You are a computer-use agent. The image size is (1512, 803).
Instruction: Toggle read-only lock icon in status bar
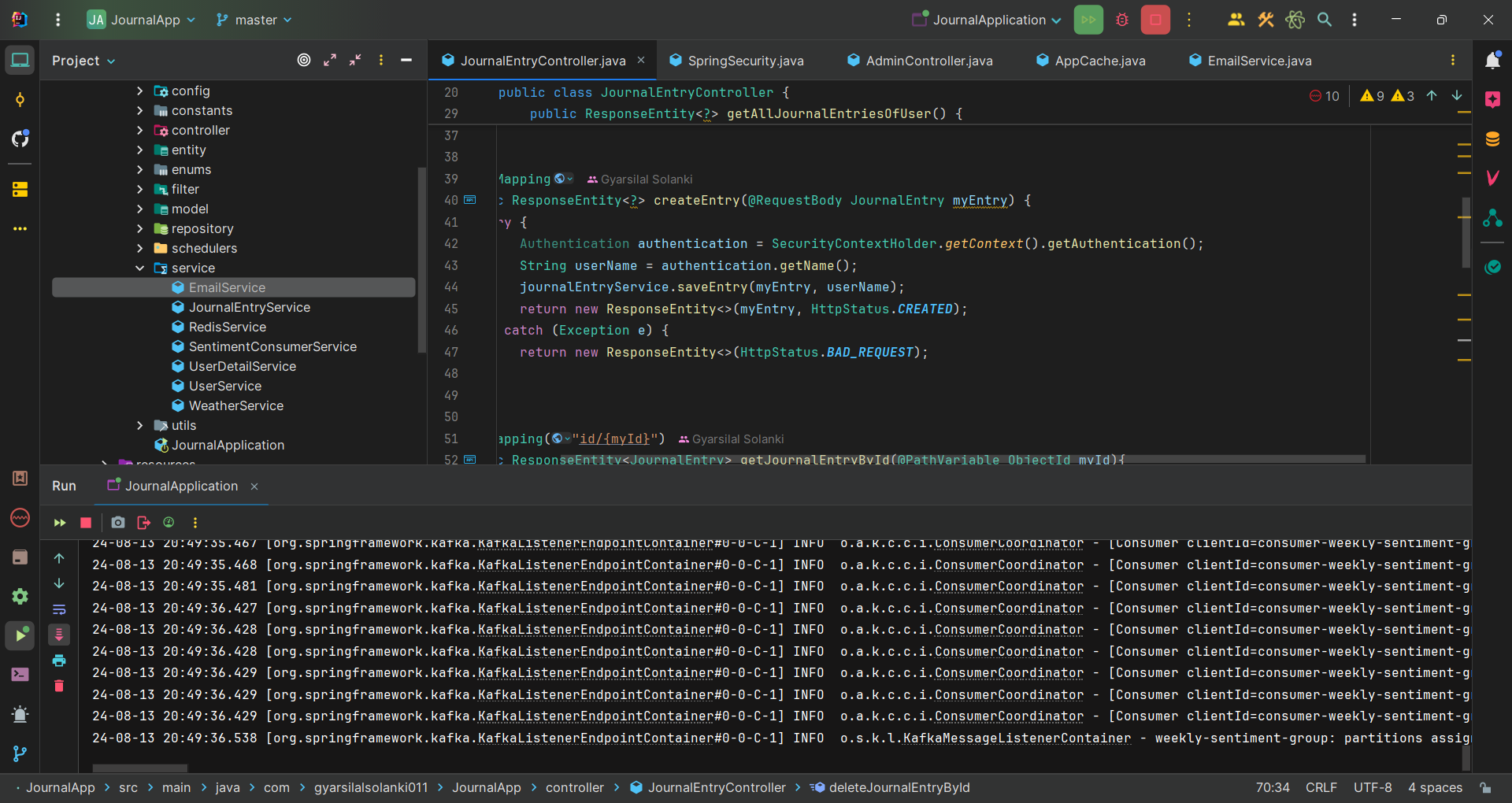pos(1485,787)
